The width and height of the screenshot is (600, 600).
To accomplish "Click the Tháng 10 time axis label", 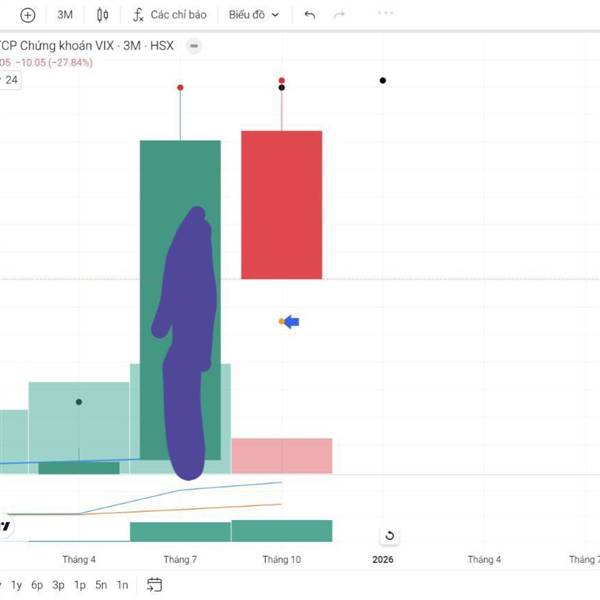I will click(x=282, y=559).
